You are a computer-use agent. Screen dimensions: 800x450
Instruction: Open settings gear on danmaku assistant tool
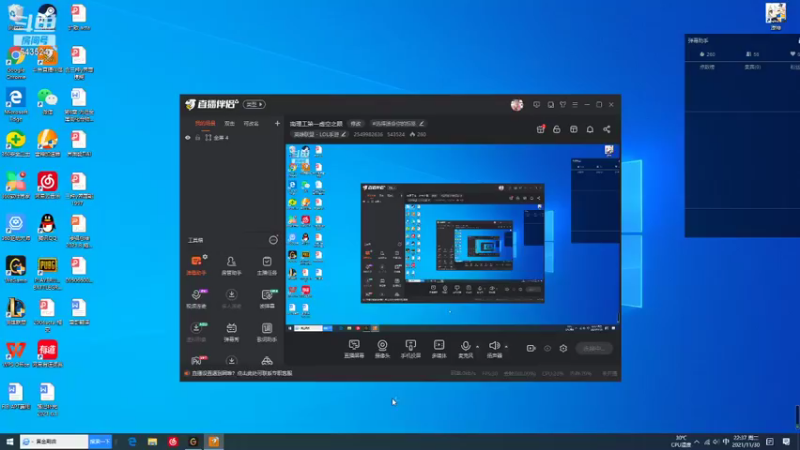coord(205,257)
